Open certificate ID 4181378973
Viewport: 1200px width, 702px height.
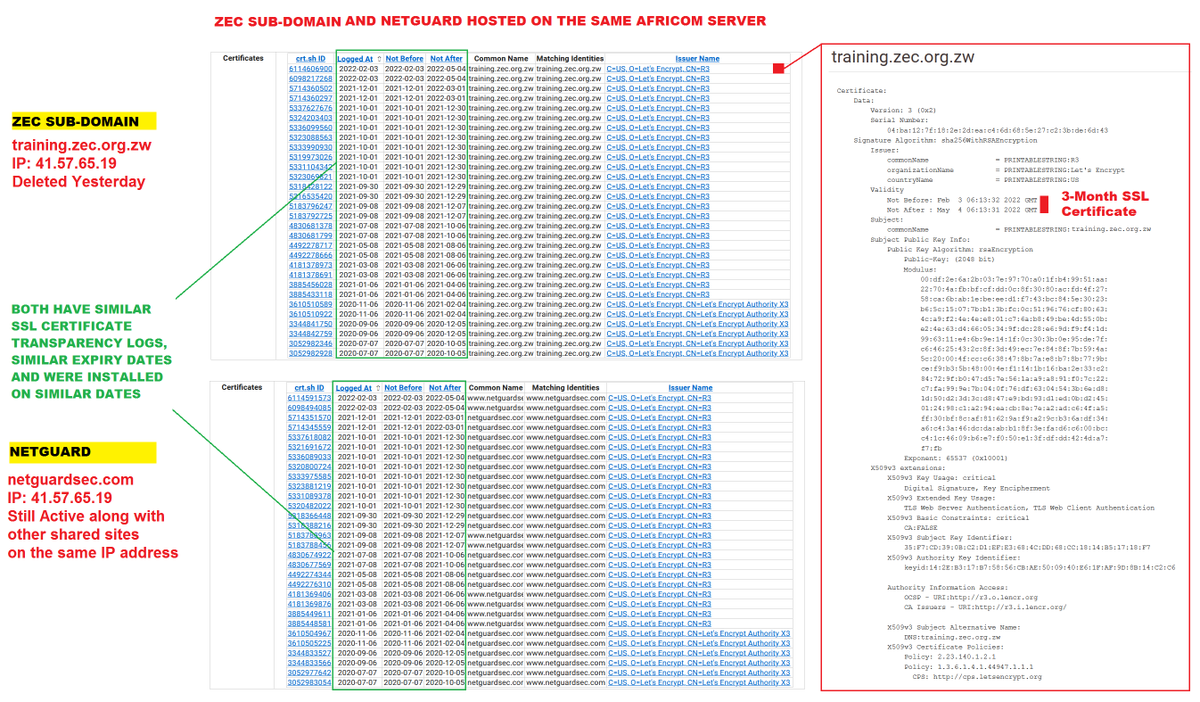pos(310,264)
